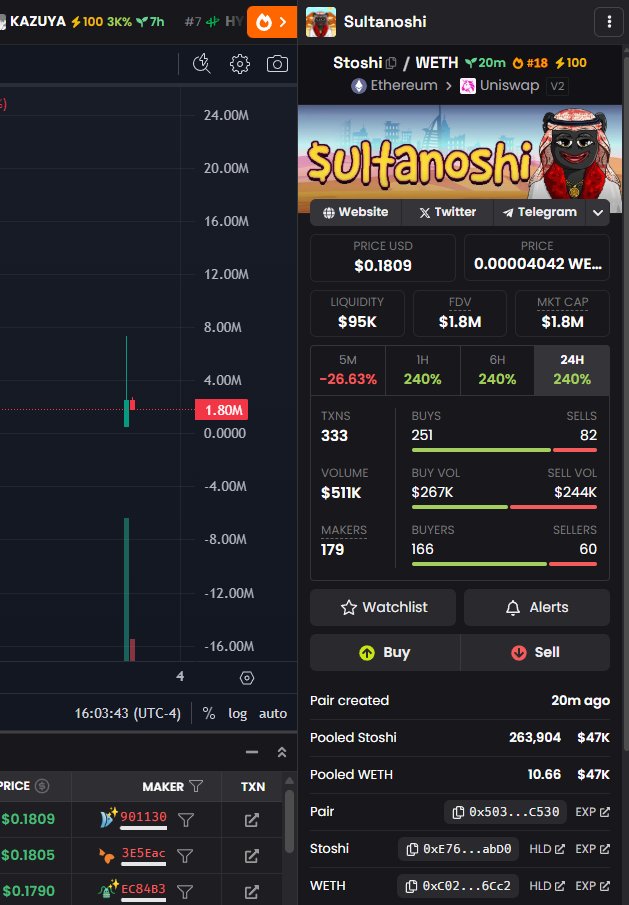Filter the MAKER column
Image resolution: width=629 pixels, height=905 pixels.
click(x=196, y=786)
